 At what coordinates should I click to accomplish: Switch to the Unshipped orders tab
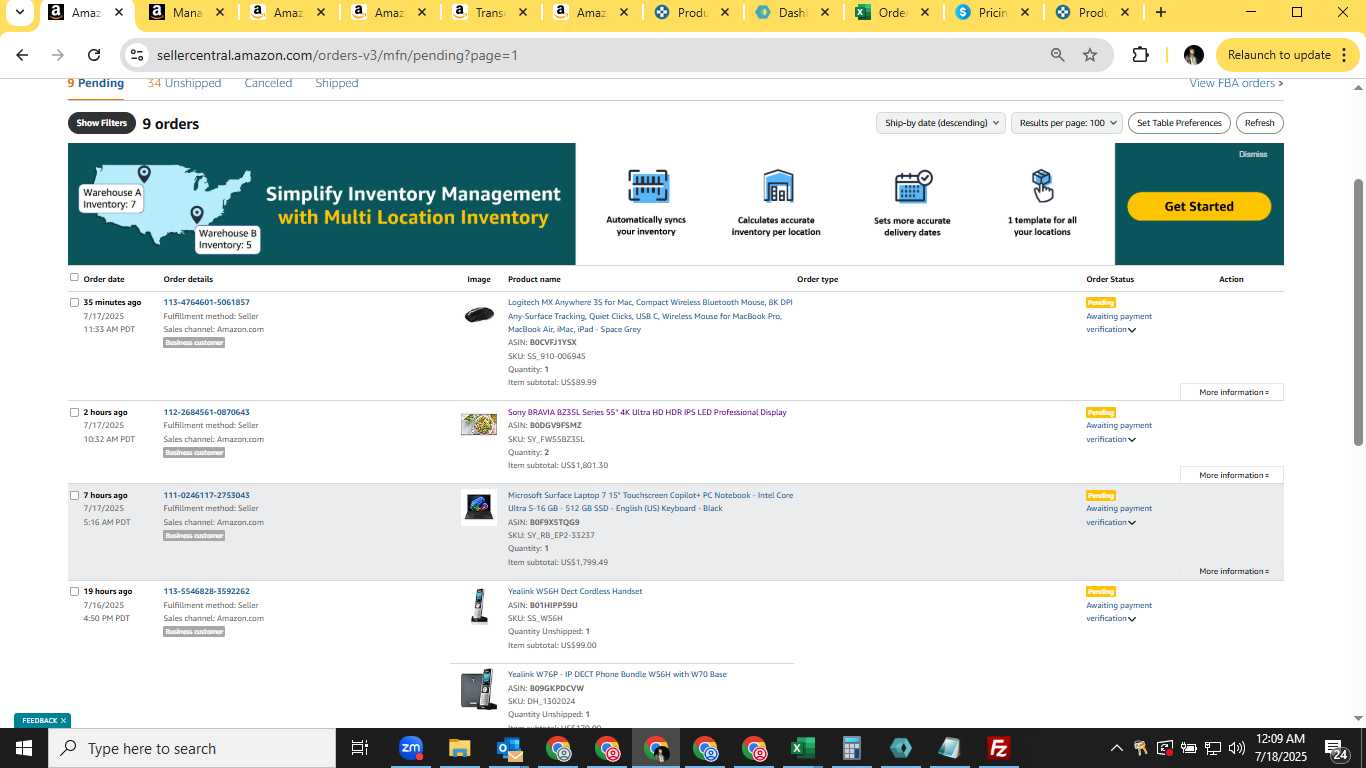point(184,83)
